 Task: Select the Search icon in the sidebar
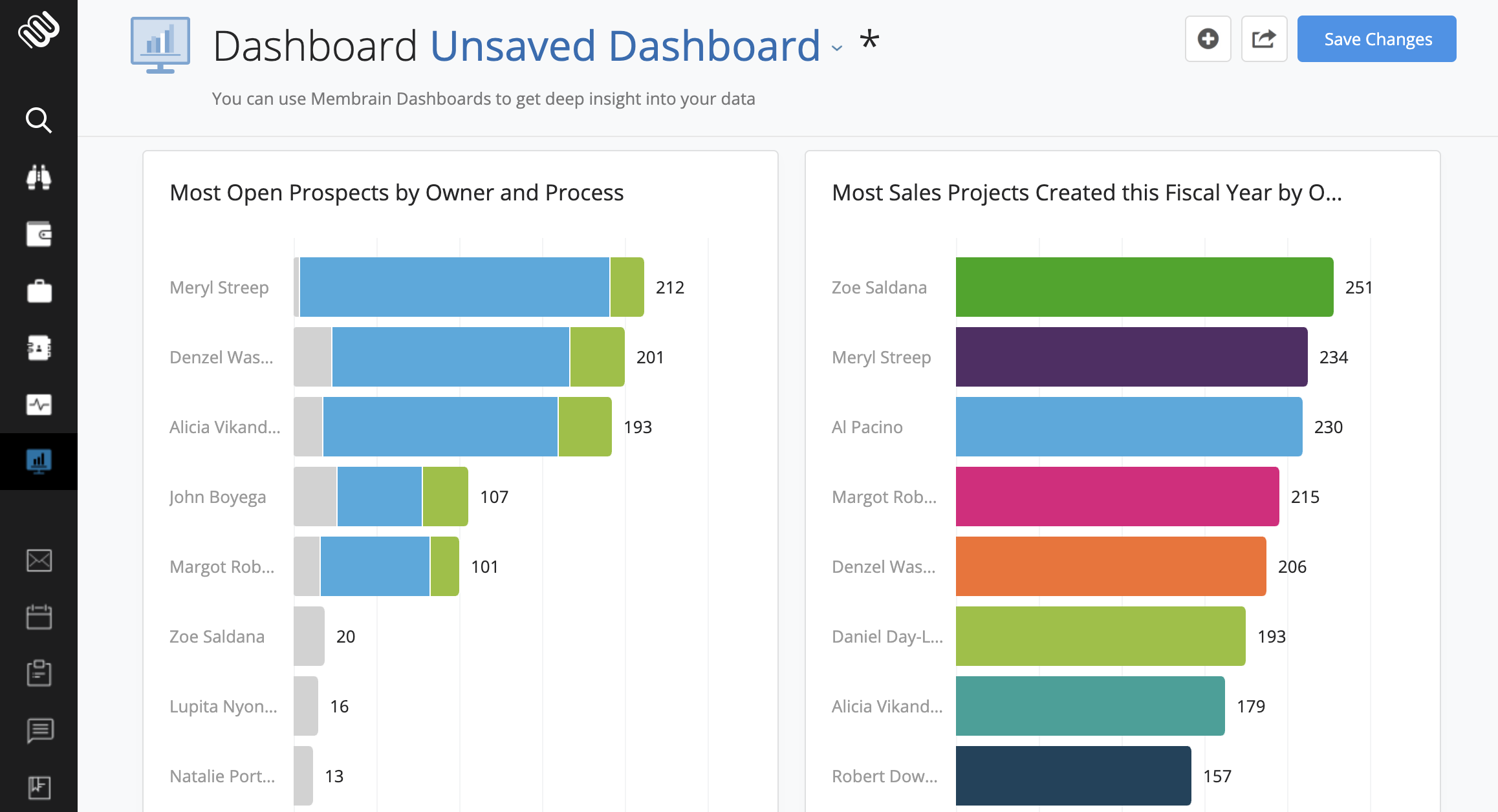(x=39, y=120)
